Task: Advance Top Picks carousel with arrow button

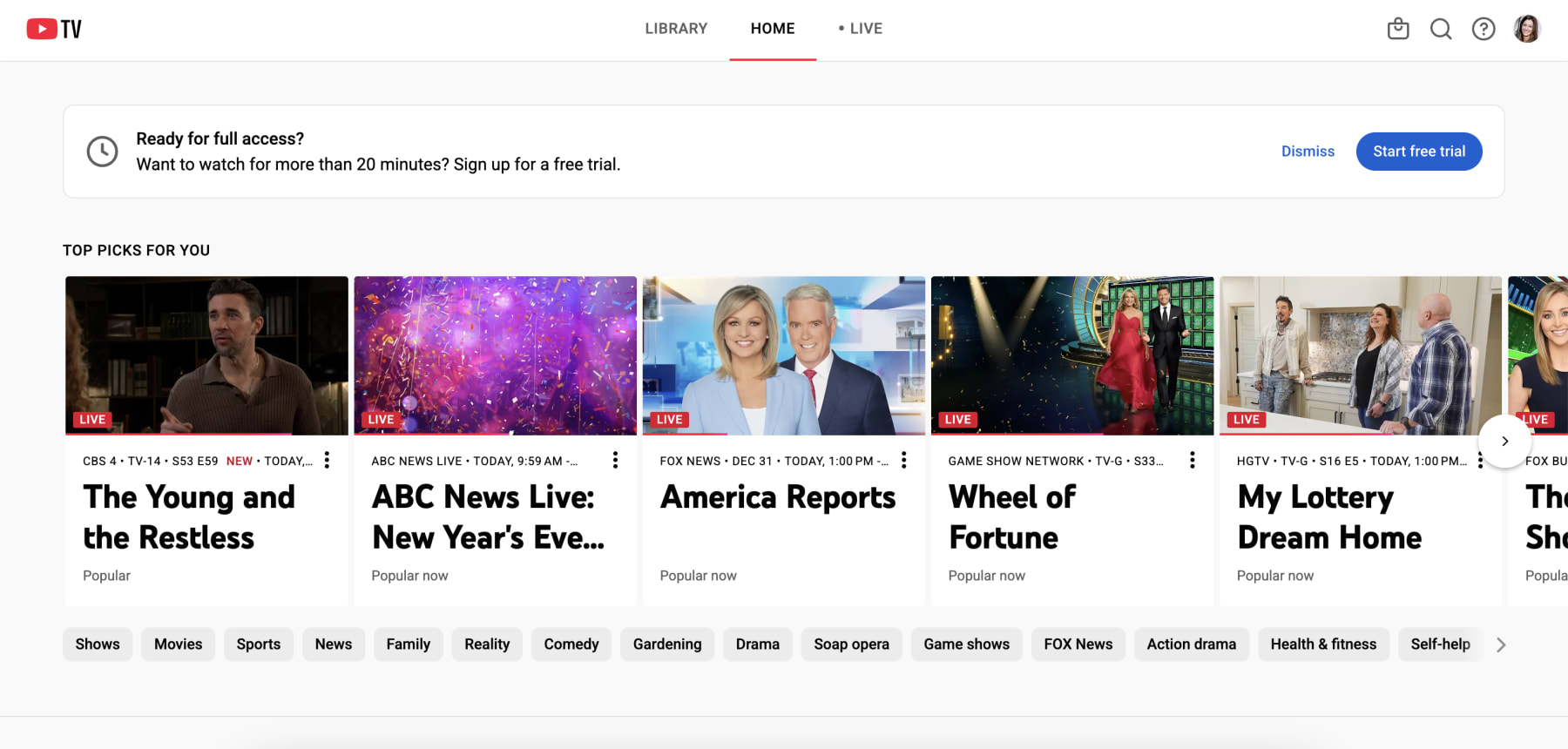Action: [x=1504, y=441]
